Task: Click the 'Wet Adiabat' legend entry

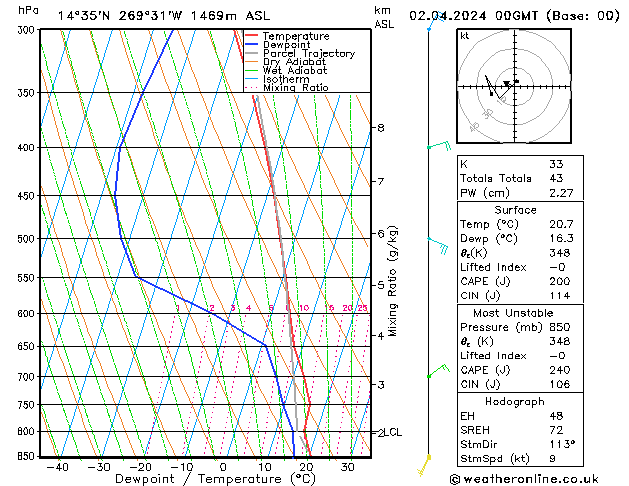Action: 295,70
